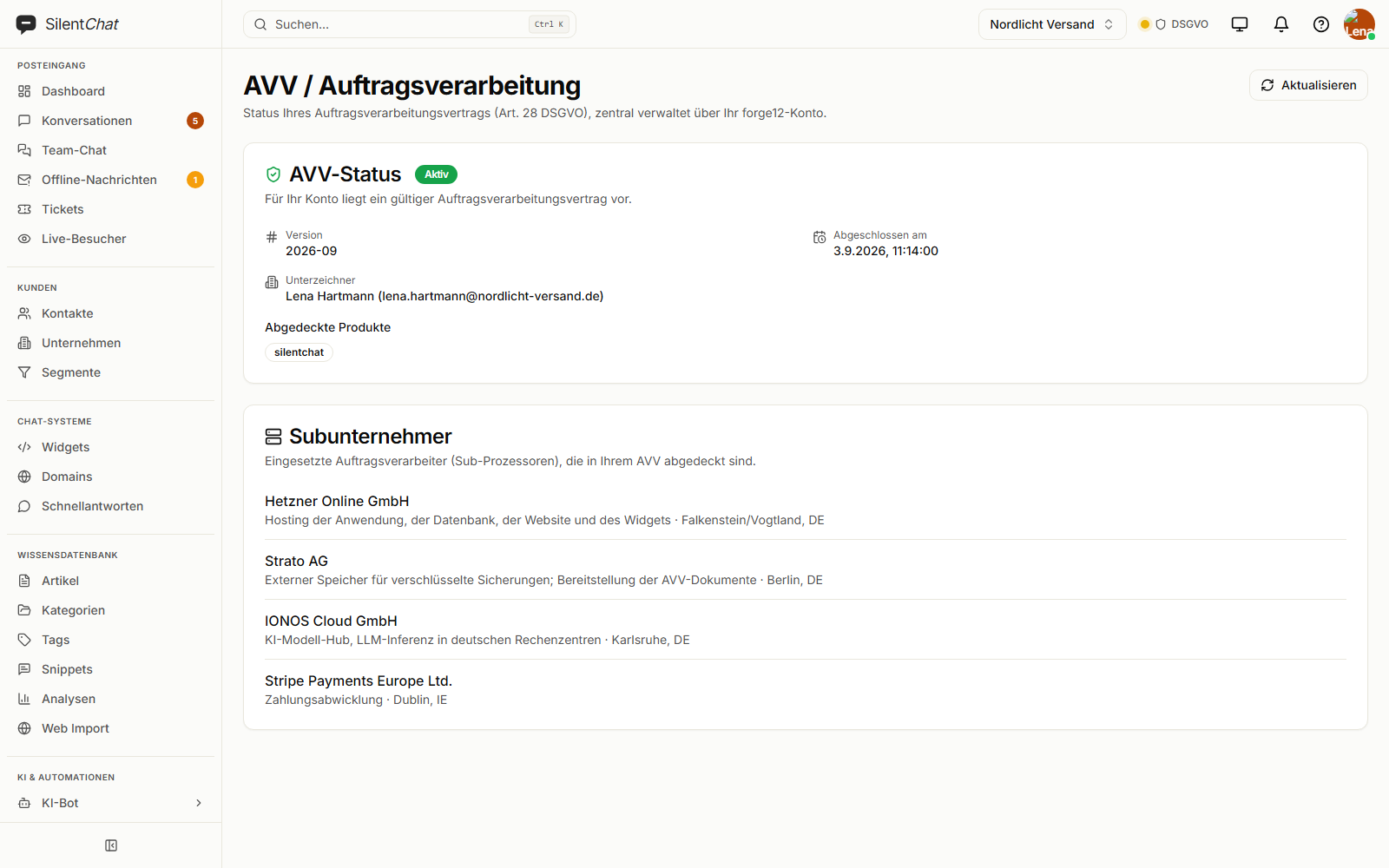Viewport: 1389px width, 868px height.
Task: Expand the KI-Bot submenu chevron
Action: click(x=199, y=803)
